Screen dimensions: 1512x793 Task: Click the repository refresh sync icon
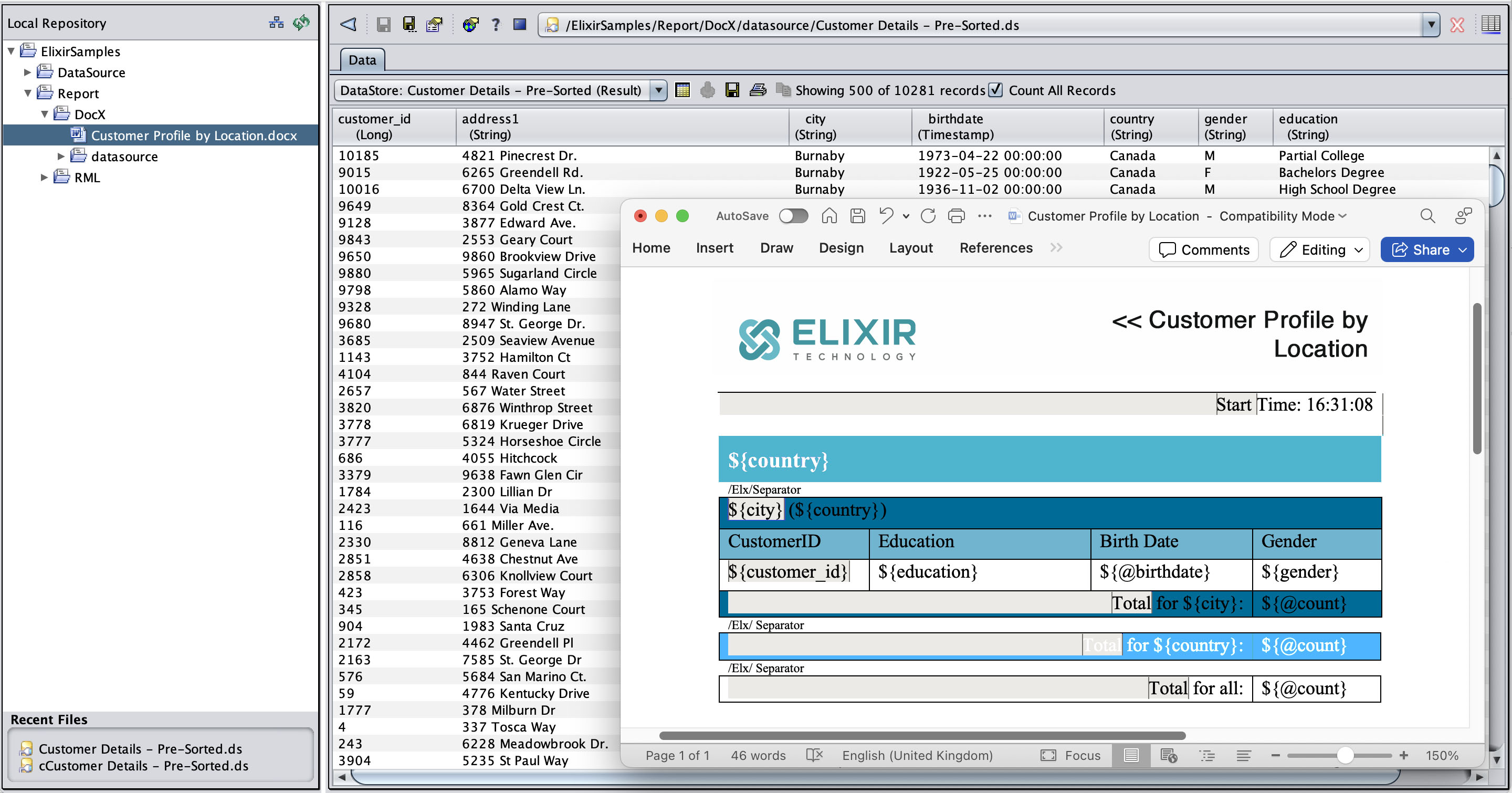pyautogui.click(x=301, y=23)
